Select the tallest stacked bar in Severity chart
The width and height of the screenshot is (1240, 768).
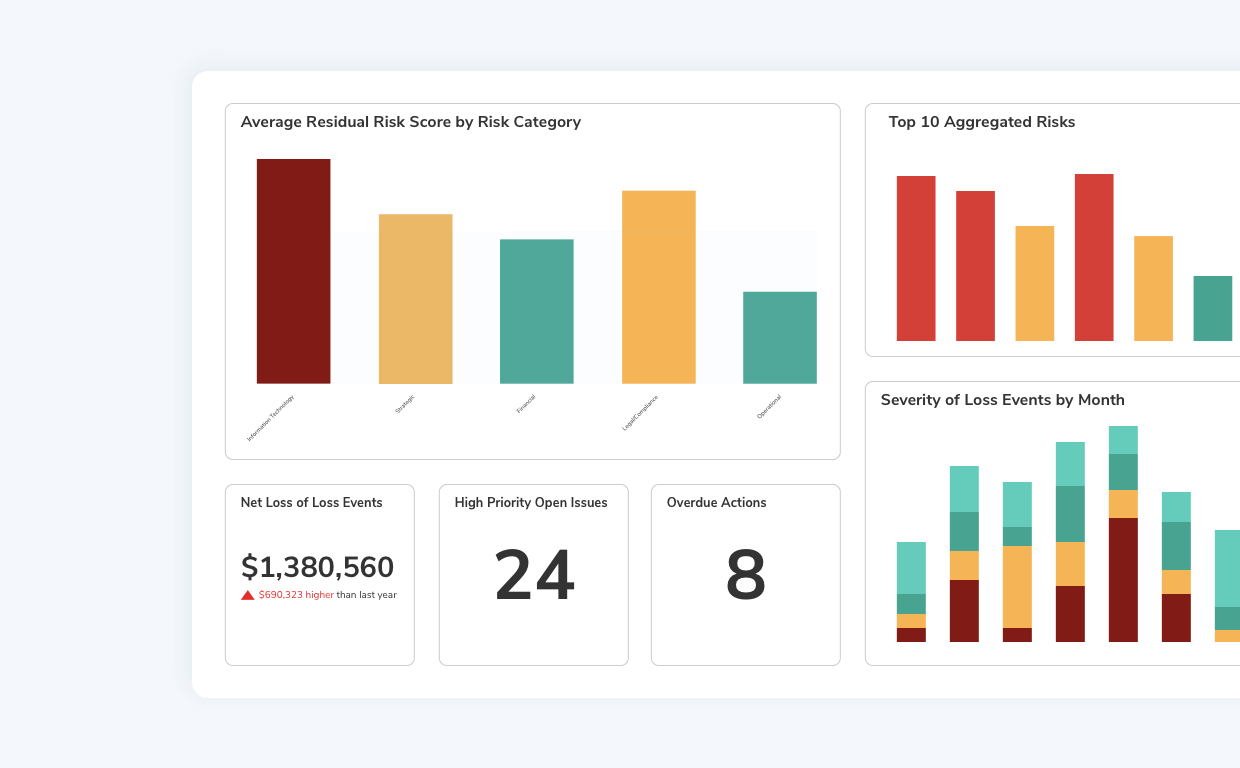pyautogui.click(x=1123, y=530)
